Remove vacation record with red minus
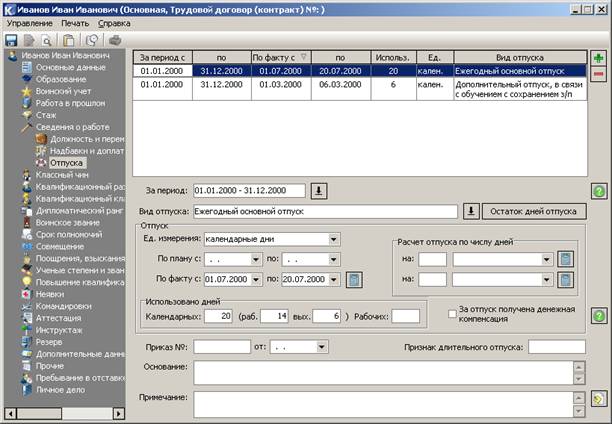This screenshot has width=612, height=424. (598, 74)
